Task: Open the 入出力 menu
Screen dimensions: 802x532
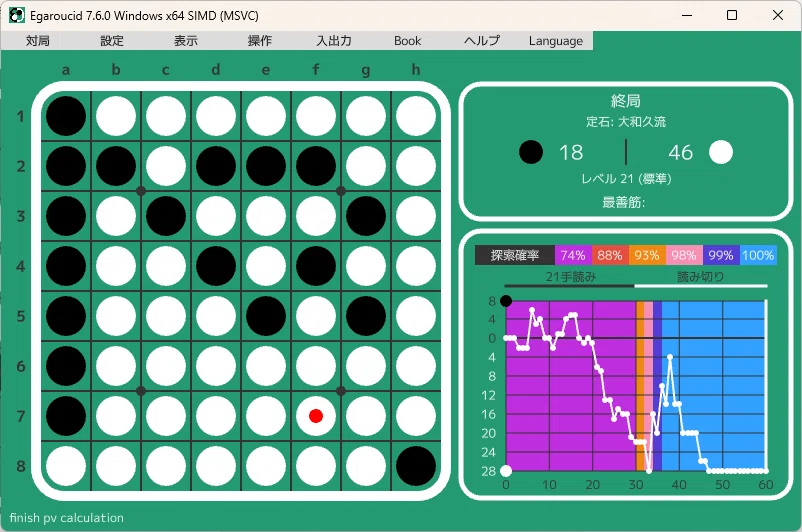Action: (334, 41)
